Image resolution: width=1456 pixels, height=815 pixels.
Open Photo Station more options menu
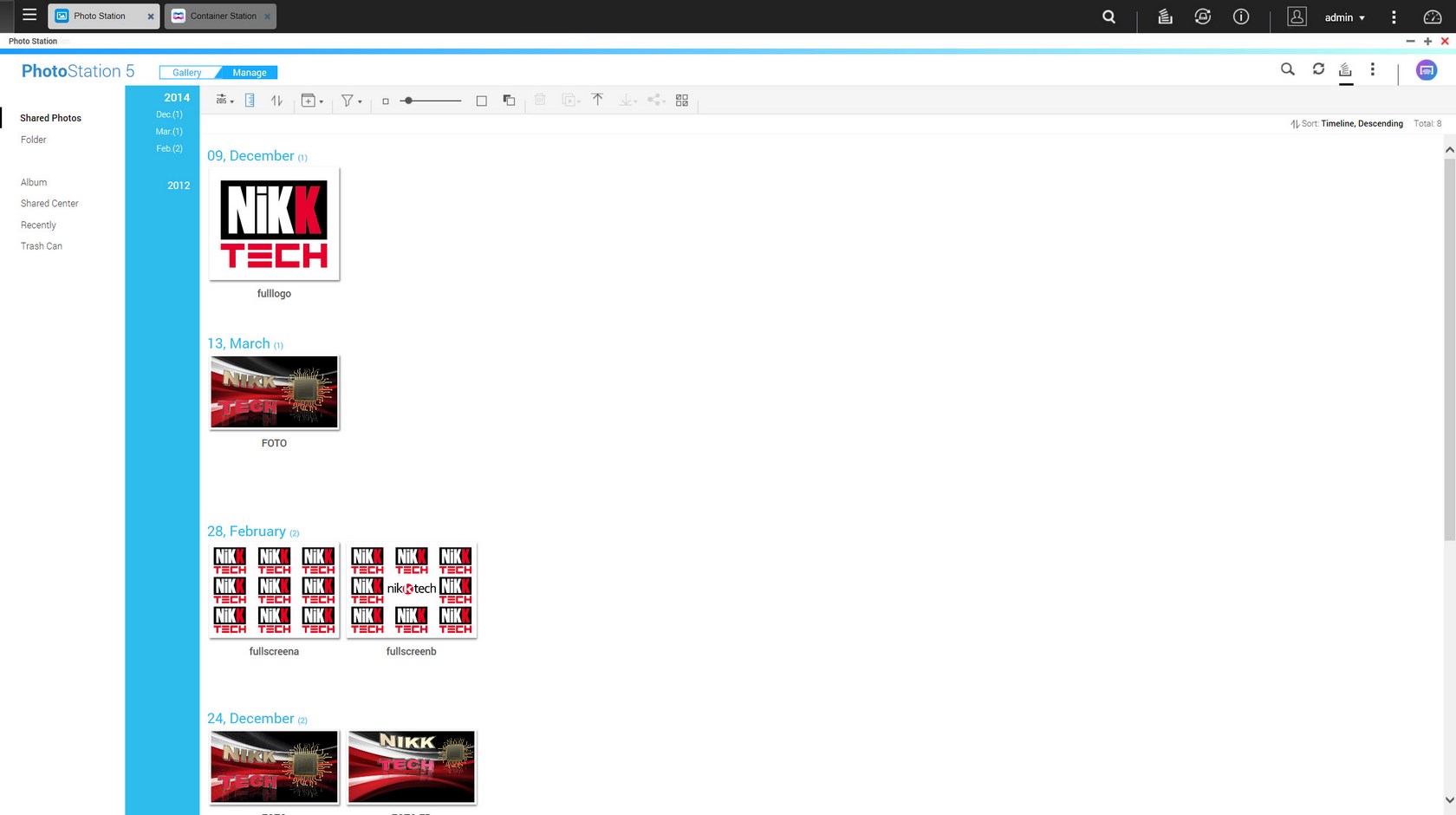[1373, 69]
